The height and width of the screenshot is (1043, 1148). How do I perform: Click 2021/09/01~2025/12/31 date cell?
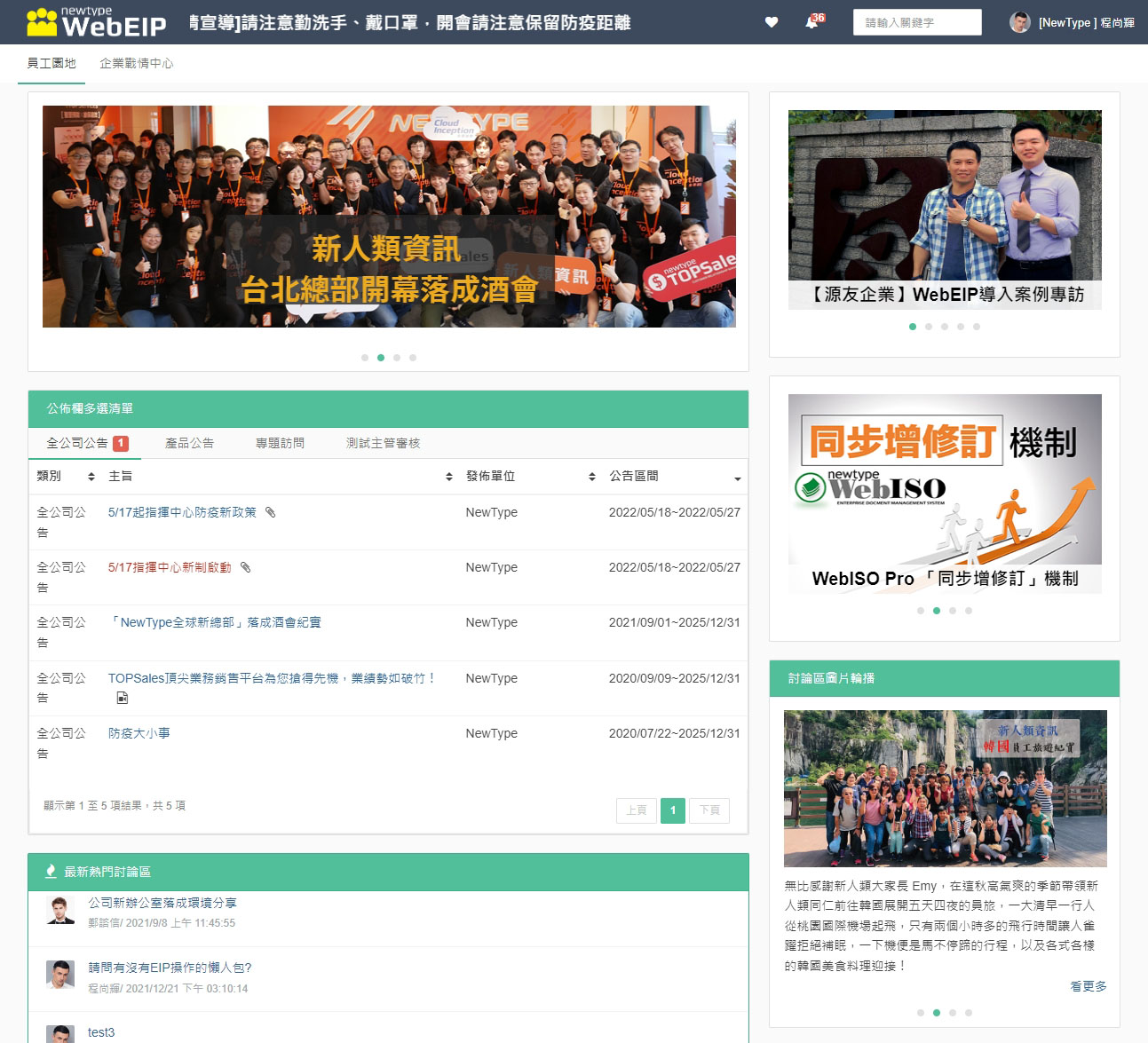point(674,622)
